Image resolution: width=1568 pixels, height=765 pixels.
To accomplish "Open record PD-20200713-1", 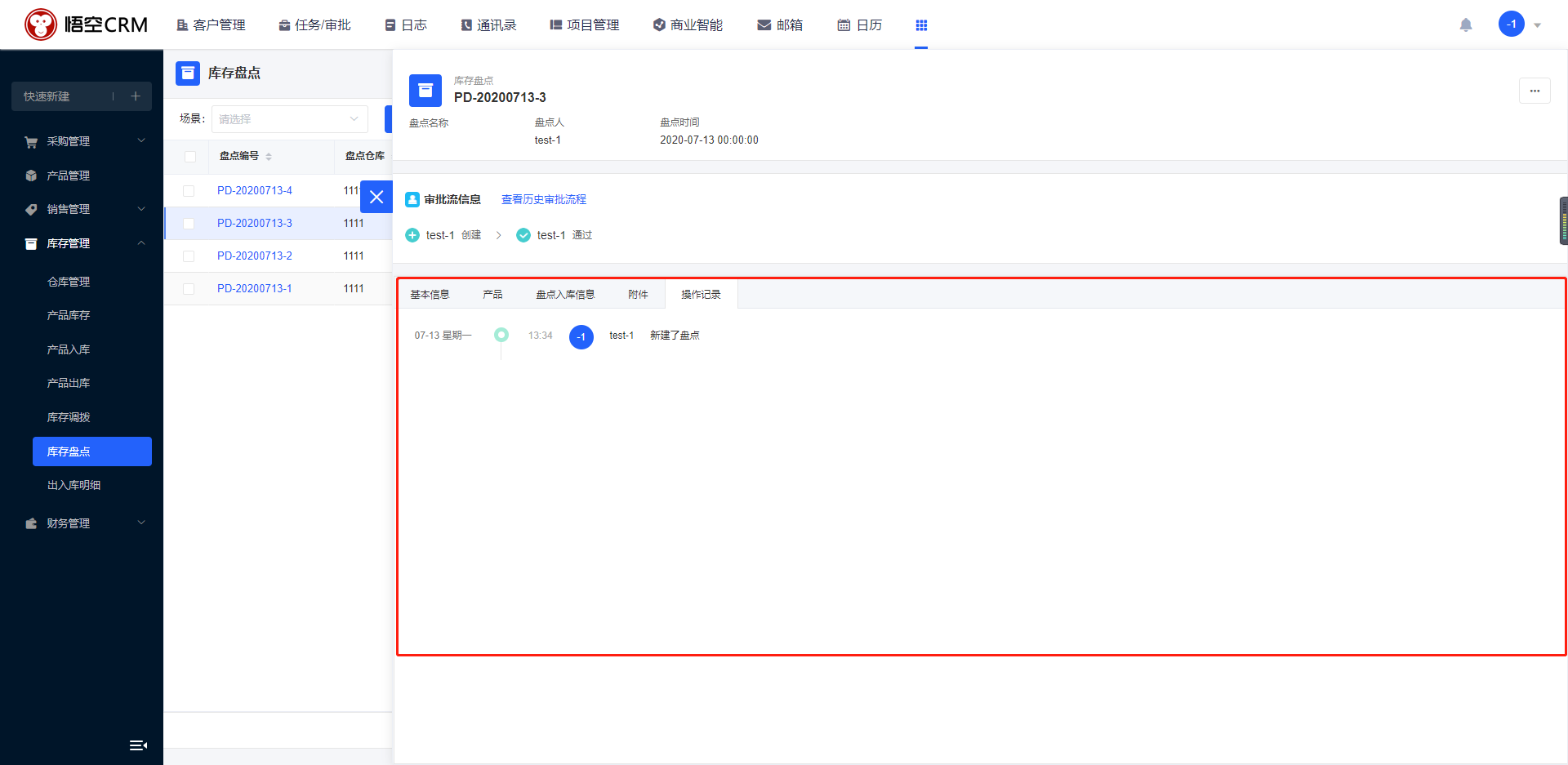I will click(x=255, y=288).
